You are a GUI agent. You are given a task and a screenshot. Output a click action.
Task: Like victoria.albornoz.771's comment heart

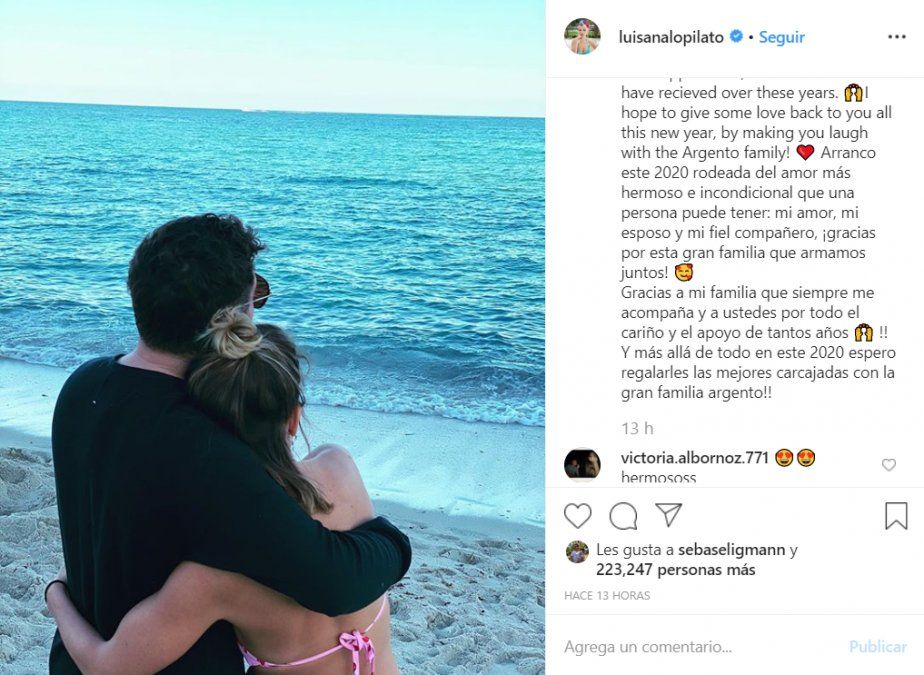coord(889,465)
